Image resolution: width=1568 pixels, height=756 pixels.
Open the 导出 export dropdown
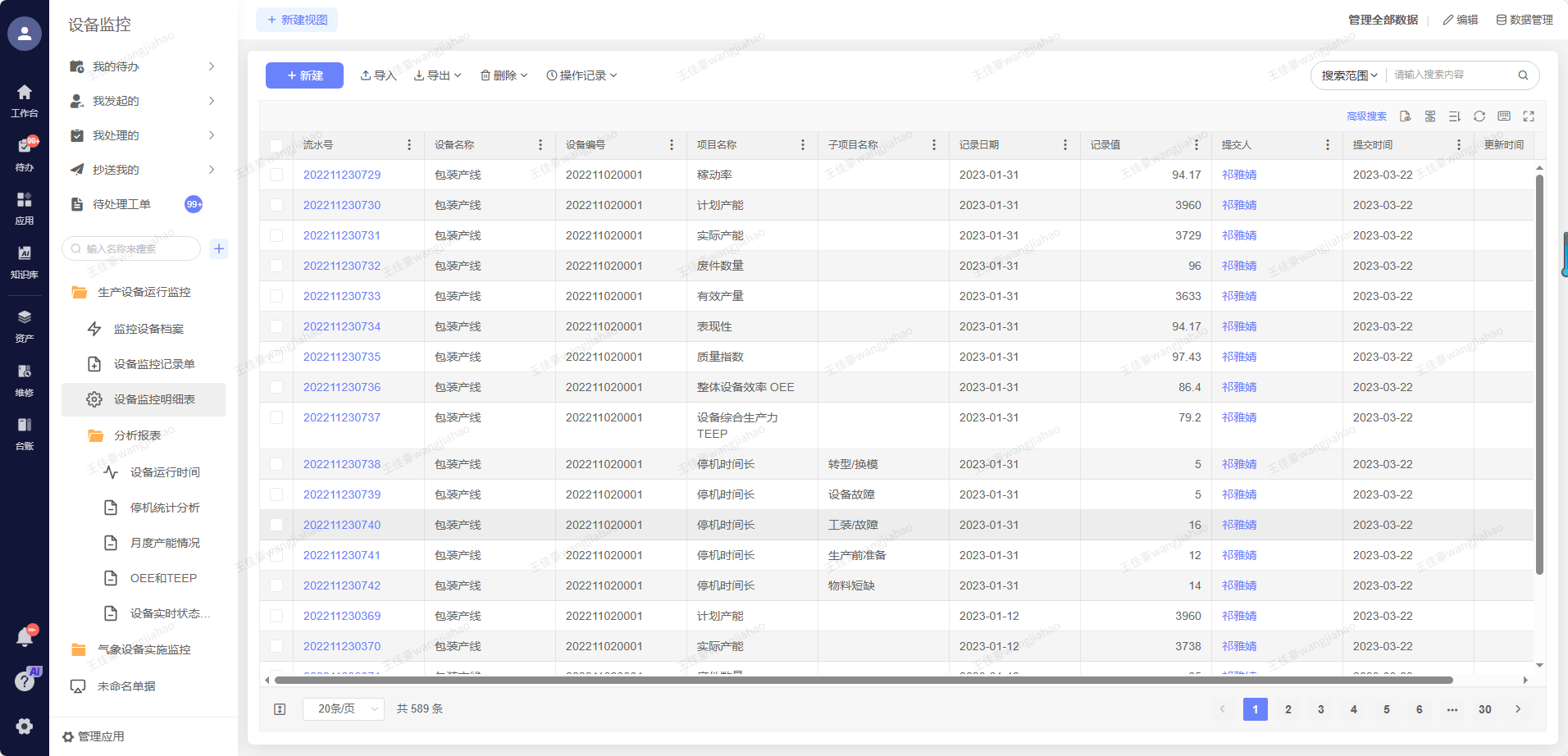point(437,75)
